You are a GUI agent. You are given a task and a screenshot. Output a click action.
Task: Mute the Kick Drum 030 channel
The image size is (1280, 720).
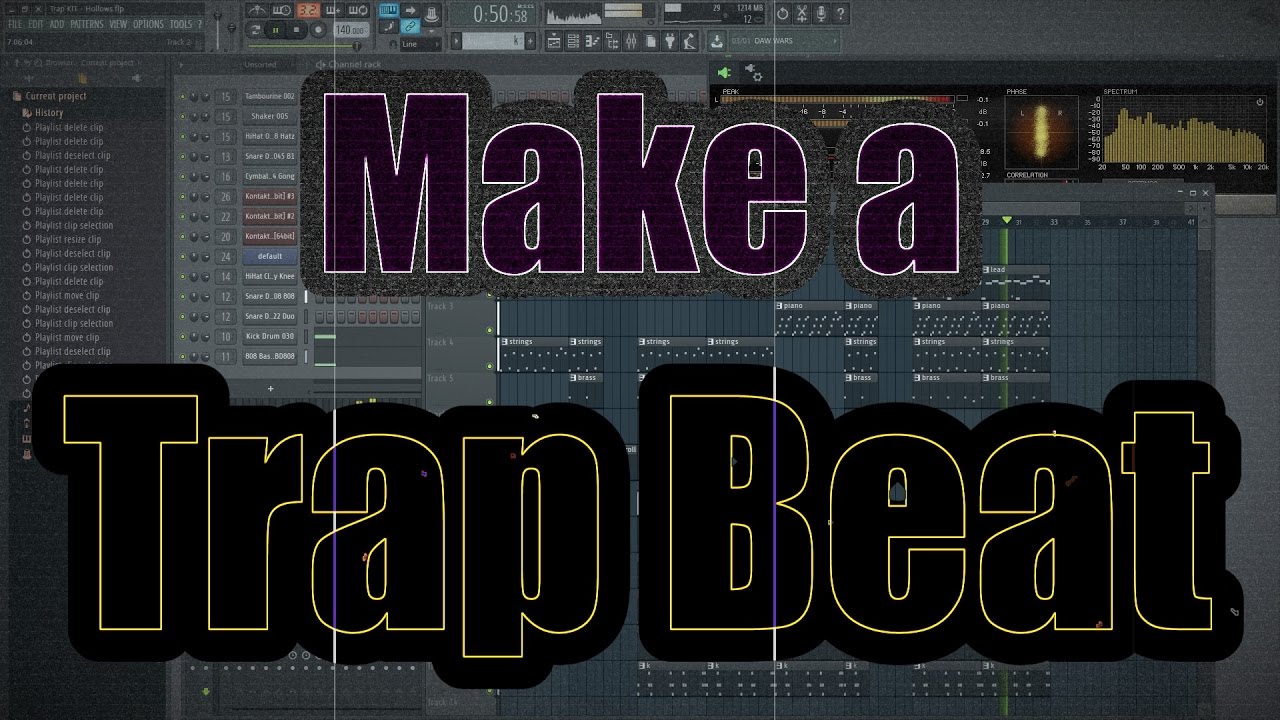pyautogui.click(x=182, y=337)
